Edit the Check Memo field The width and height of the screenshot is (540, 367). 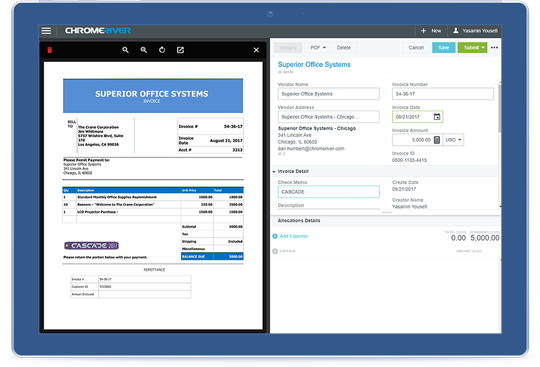tap(329, 192)
